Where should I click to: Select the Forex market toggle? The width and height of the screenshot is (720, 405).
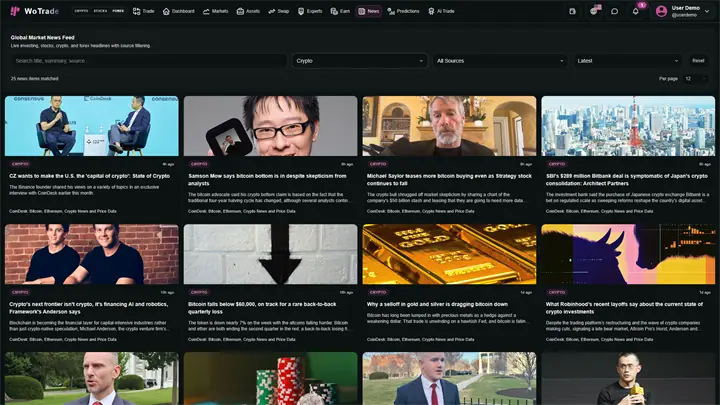(x=118, y=11)
